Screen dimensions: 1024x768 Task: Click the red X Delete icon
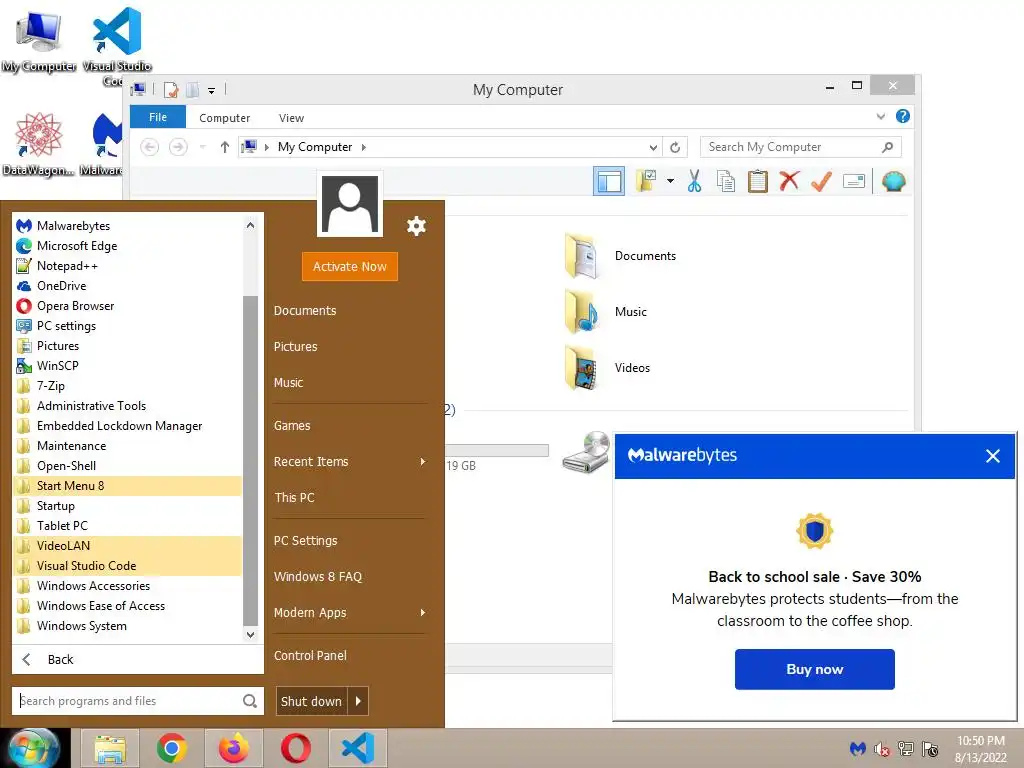(789, 181)
